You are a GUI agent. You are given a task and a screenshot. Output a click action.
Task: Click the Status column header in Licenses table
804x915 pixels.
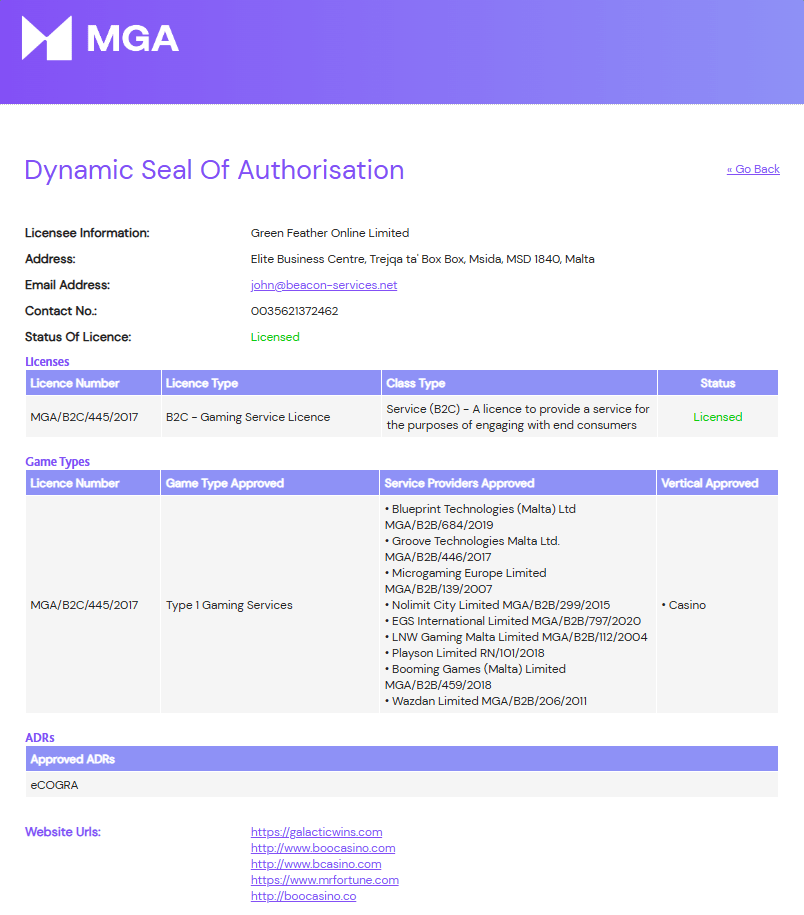coord(718,383)
